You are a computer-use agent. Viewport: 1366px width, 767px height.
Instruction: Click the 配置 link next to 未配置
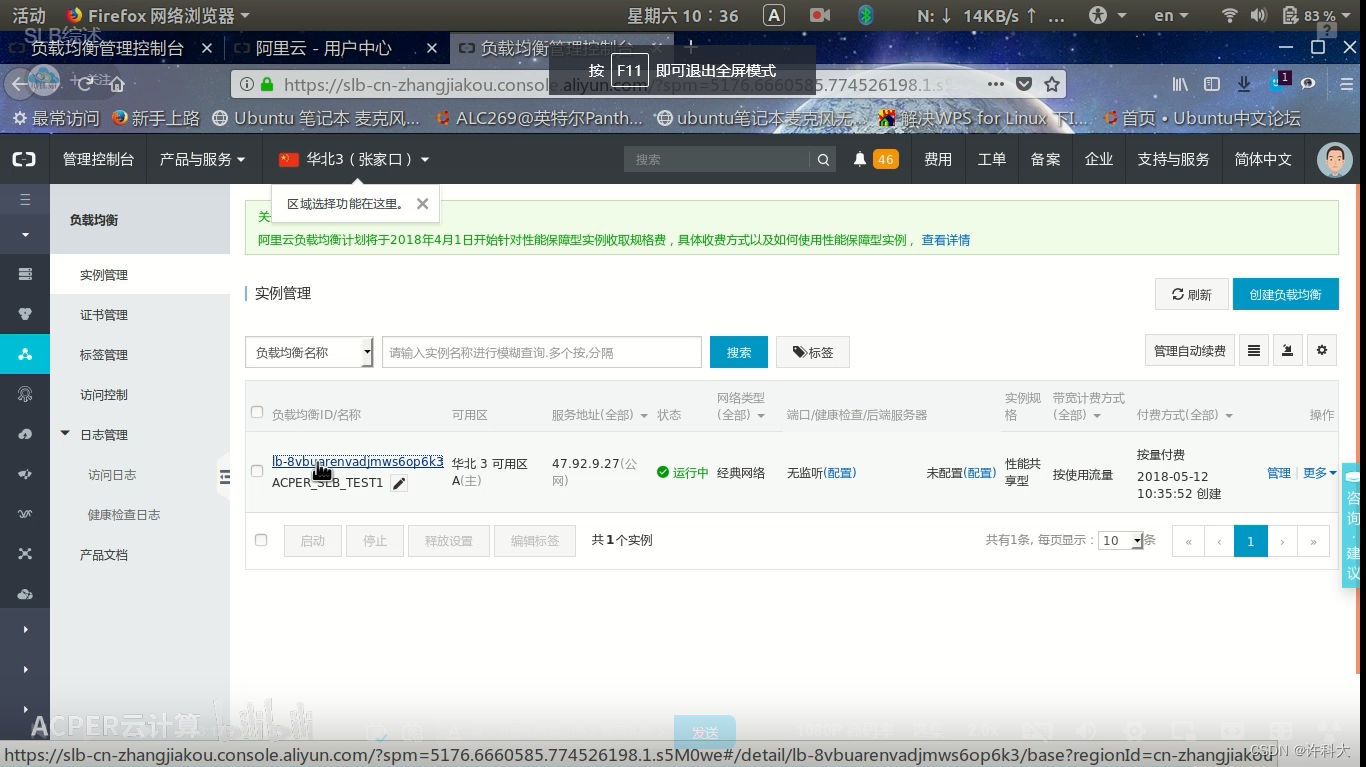coord(980,473)
